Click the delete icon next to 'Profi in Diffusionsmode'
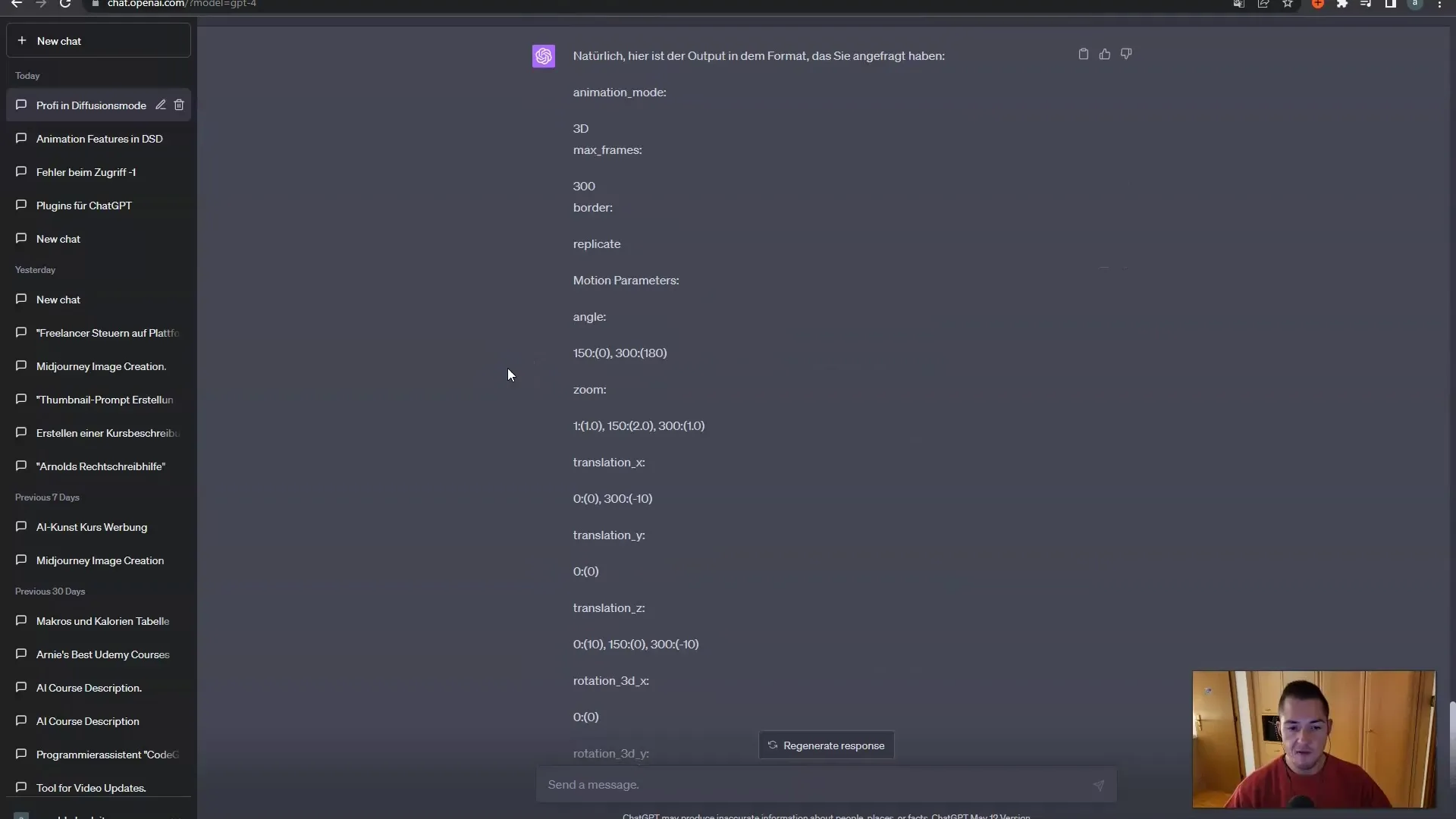1456x819 pixels. (x=179, y=105)
